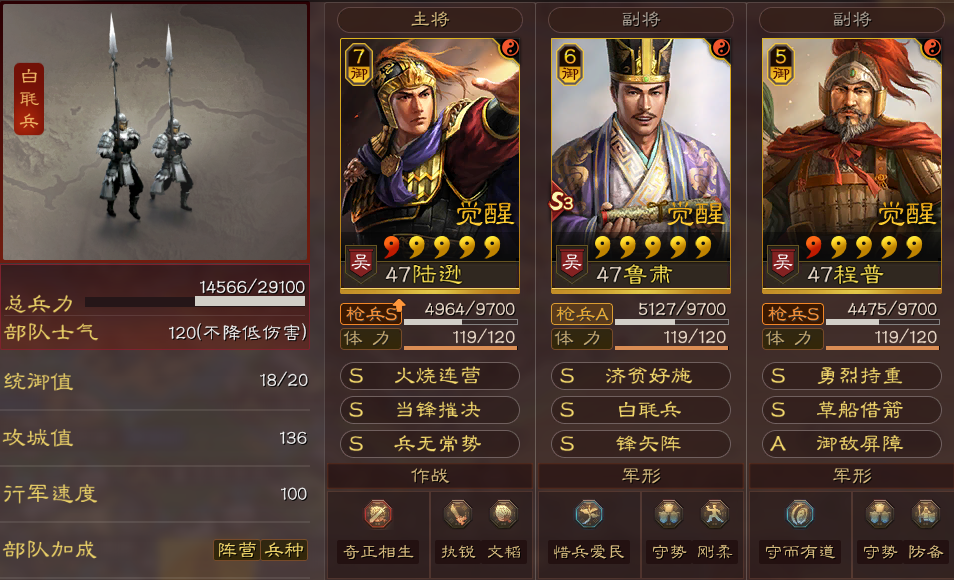
Task: Switch to the 主将 header tab
Action: [430, 19]
